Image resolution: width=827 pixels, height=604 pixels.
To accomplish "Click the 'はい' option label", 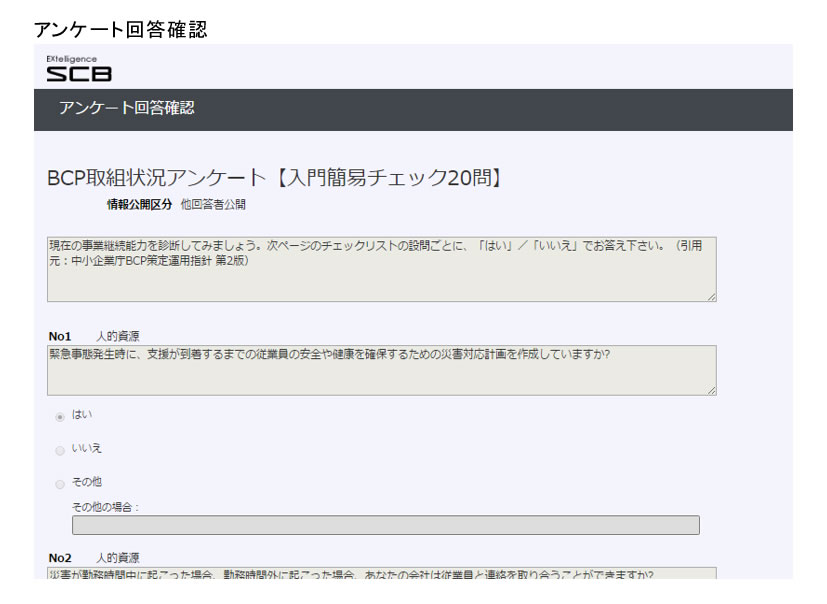I will pyautogui.click(x=82, y=415).
